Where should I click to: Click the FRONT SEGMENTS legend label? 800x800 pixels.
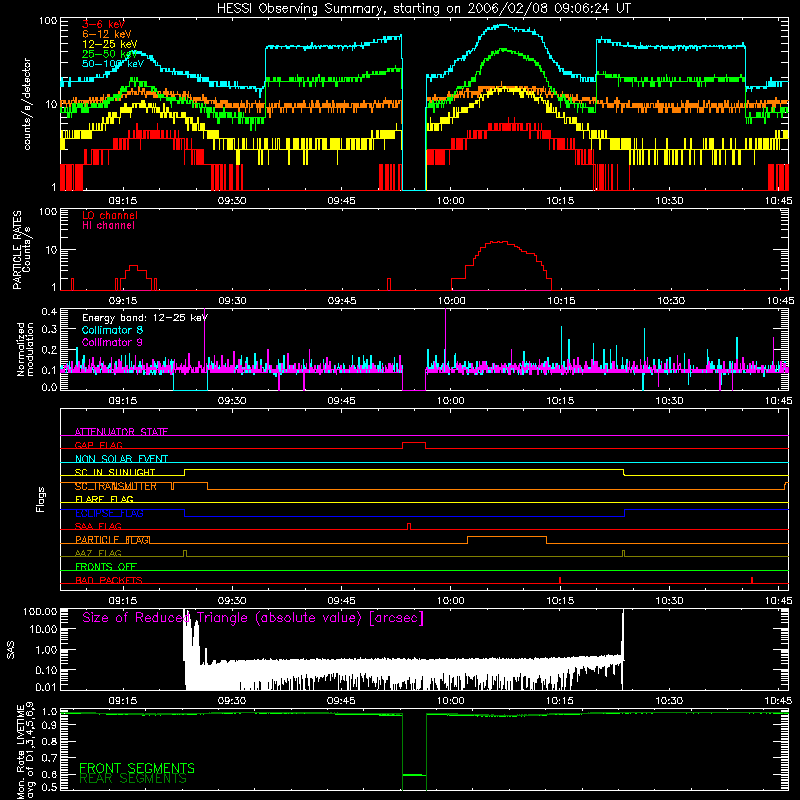click(x=137, y=768)
